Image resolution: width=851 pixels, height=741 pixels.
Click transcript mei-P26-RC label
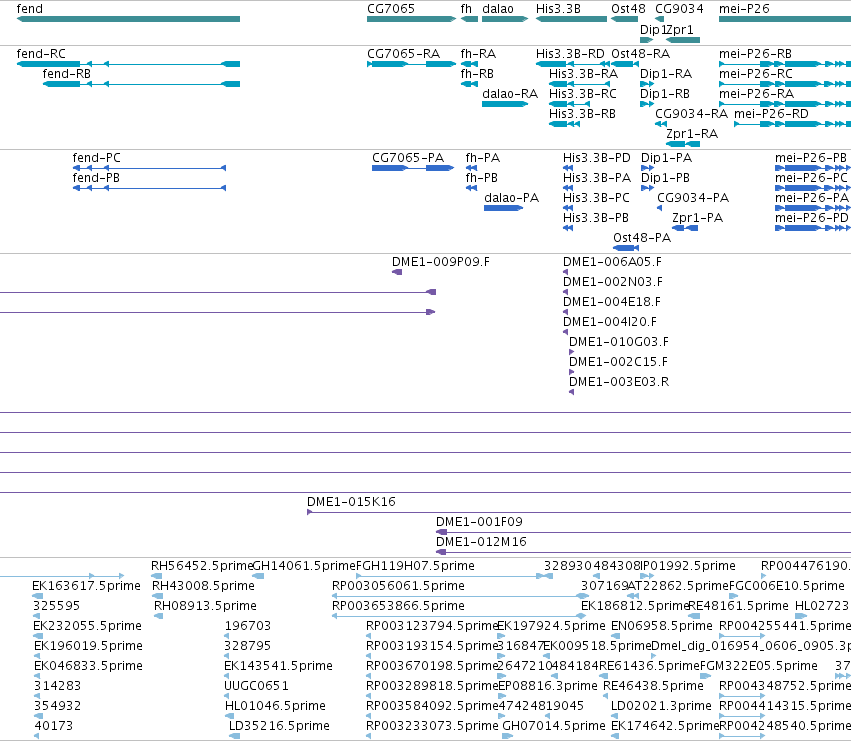(x=755, y=74)
